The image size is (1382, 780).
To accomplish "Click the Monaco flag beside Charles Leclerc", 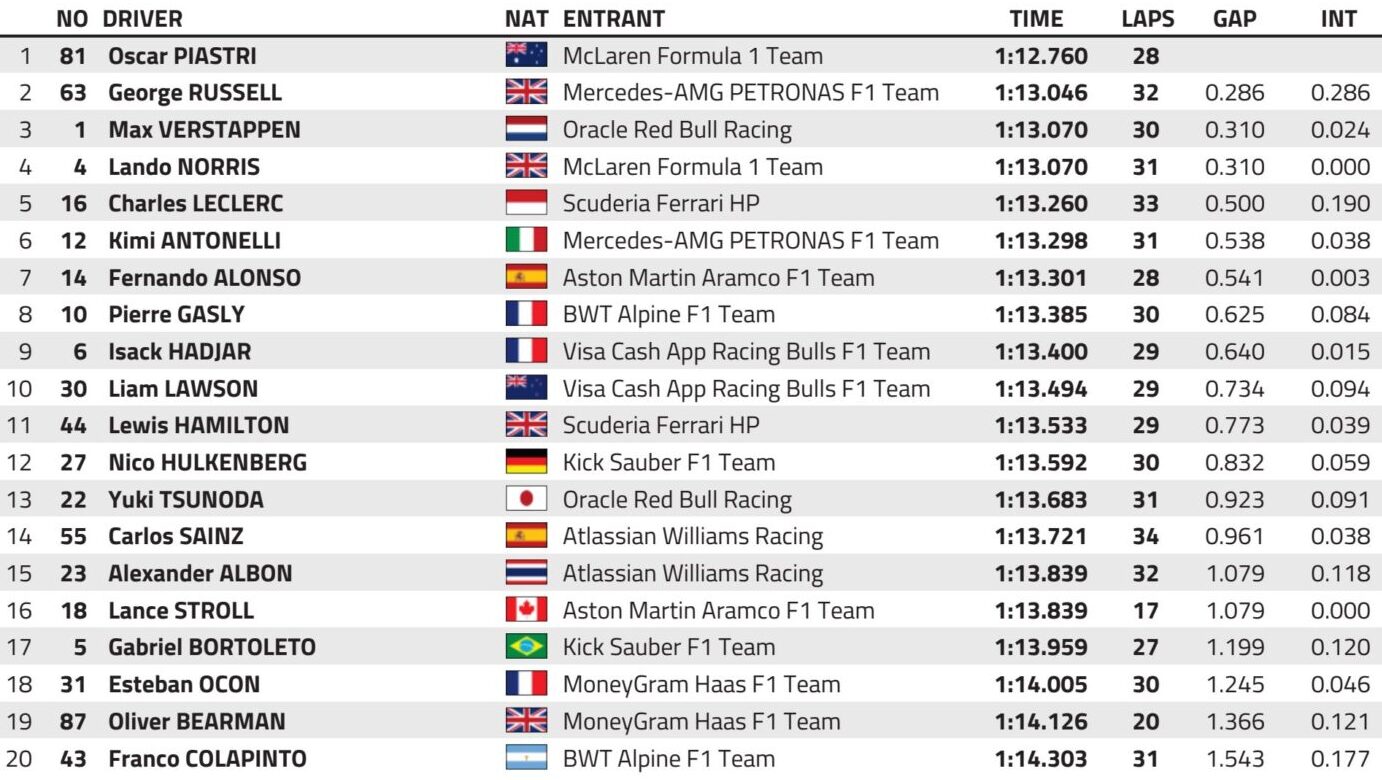I will click(526, 203).
